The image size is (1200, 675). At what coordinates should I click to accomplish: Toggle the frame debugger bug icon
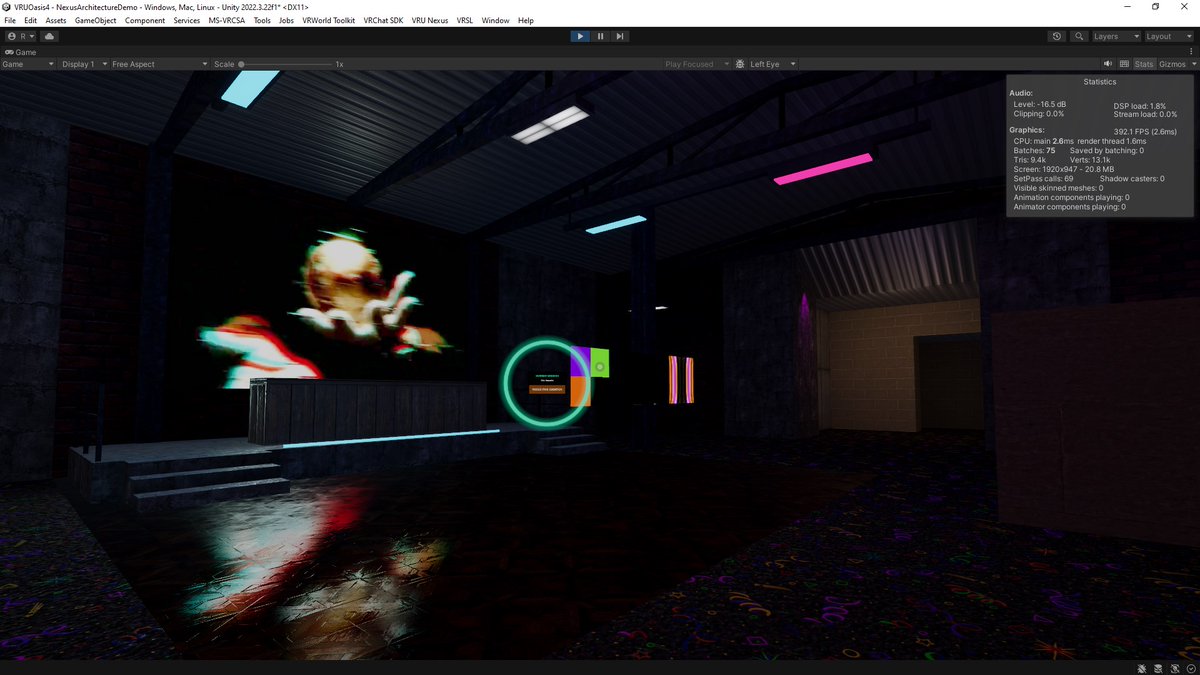[x=741, y=64]
